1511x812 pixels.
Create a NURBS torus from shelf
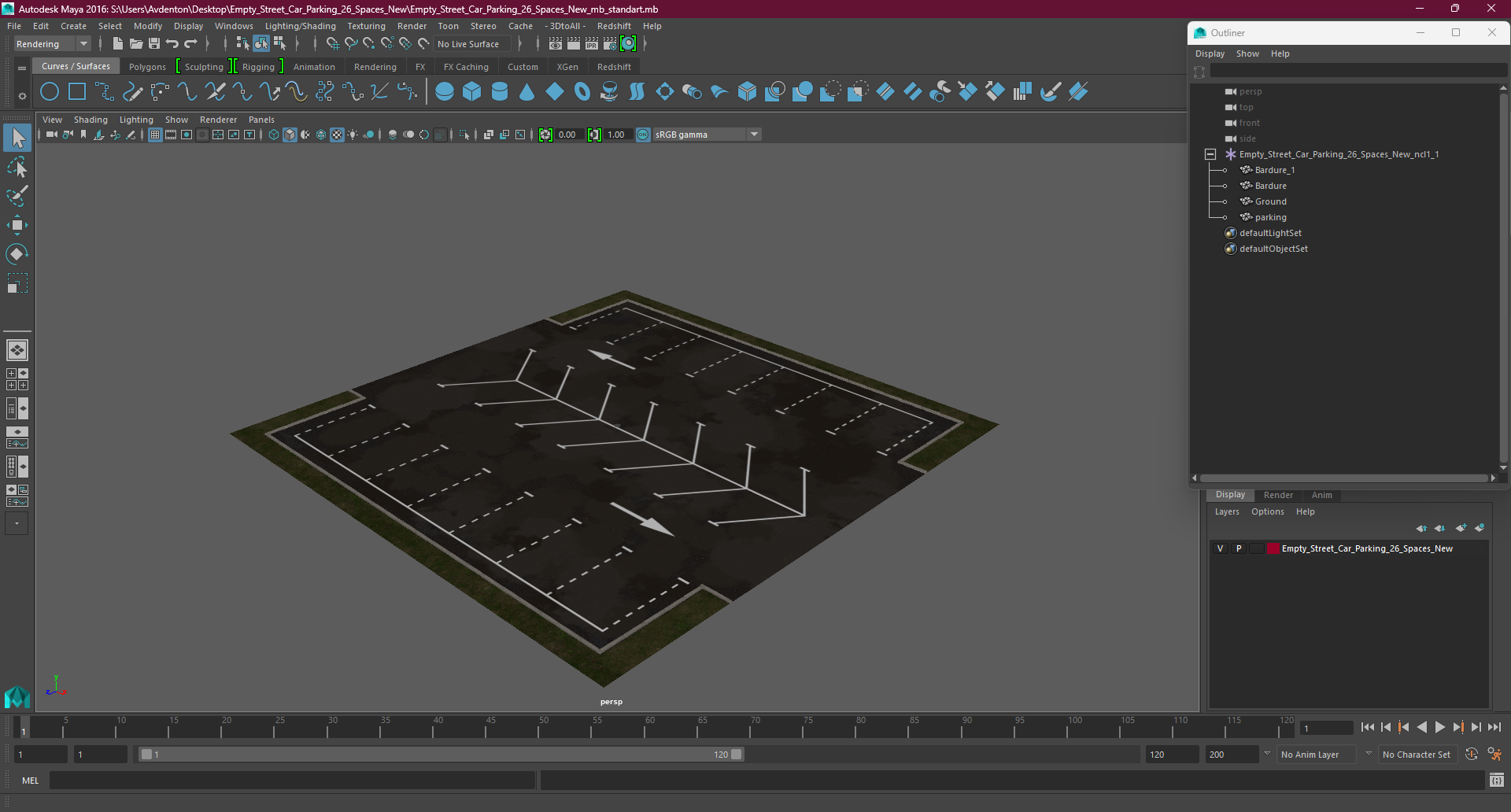(x=582, y=92)
